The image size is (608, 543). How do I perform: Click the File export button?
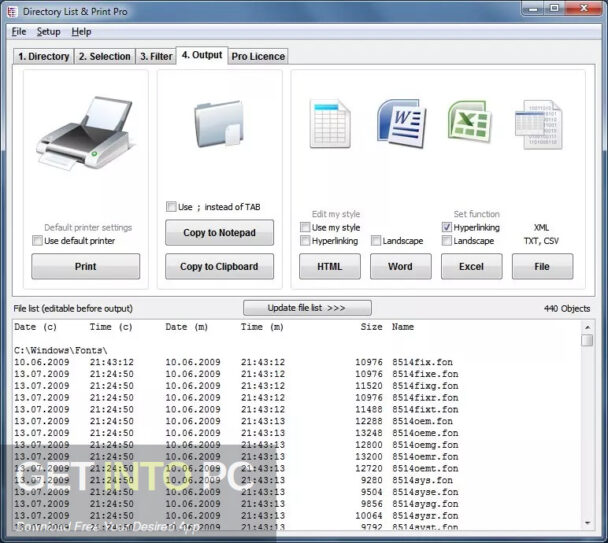click(x=542, y=266)
